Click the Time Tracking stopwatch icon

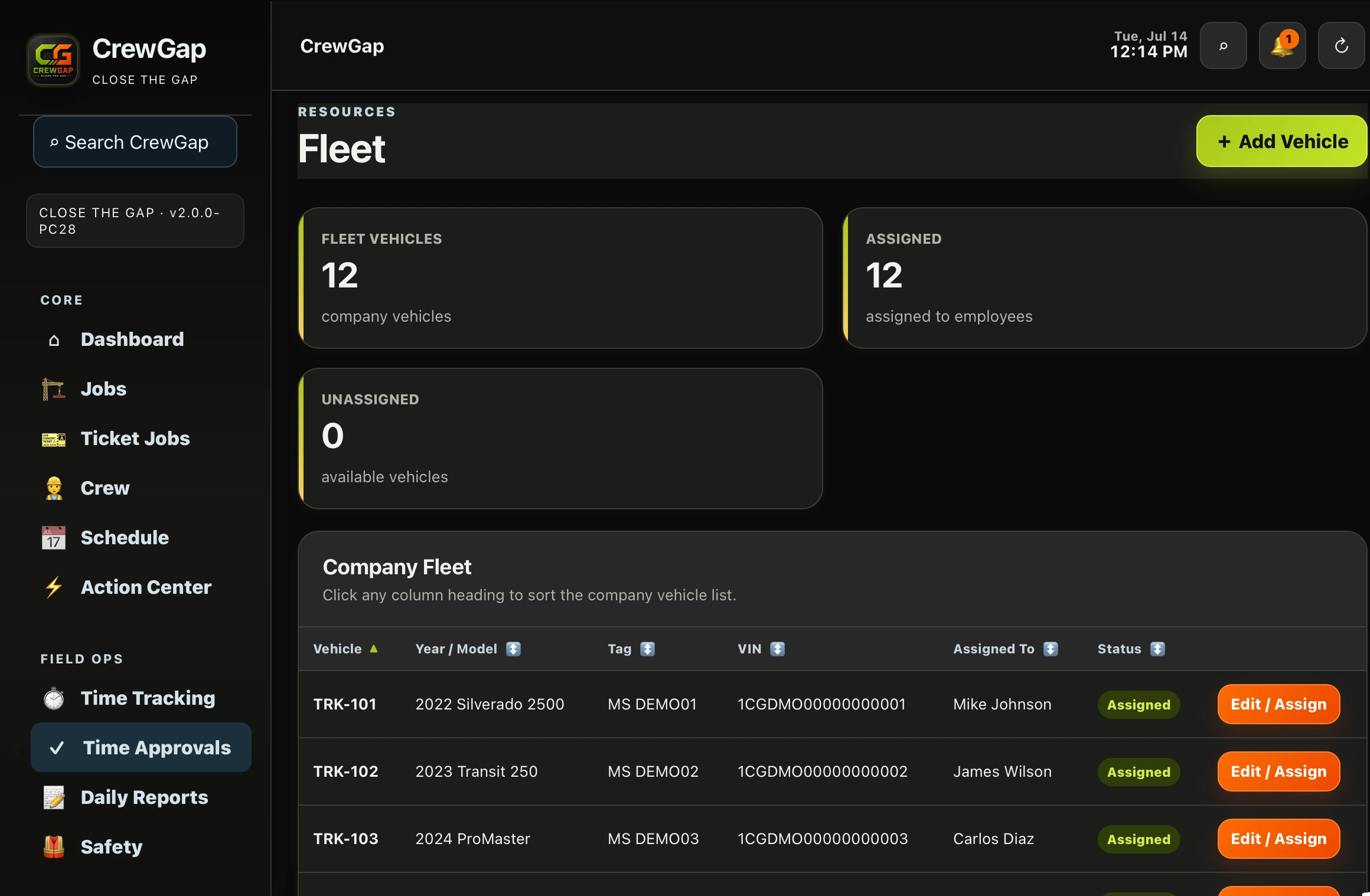tap(54, 699)
